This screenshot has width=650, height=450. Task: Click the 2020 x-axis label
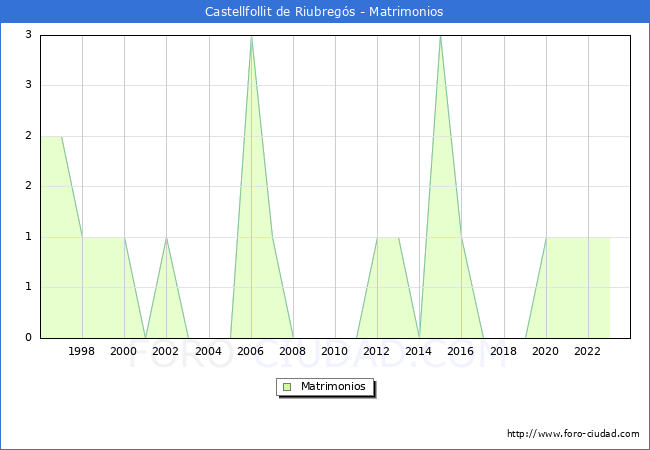pyautogui.click(x=546, y=351)
